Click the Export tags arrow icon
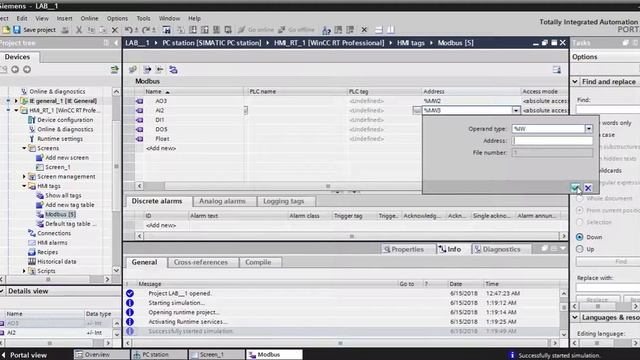The height and width of the screenshot is (360, 640). (x=147, y=70)
